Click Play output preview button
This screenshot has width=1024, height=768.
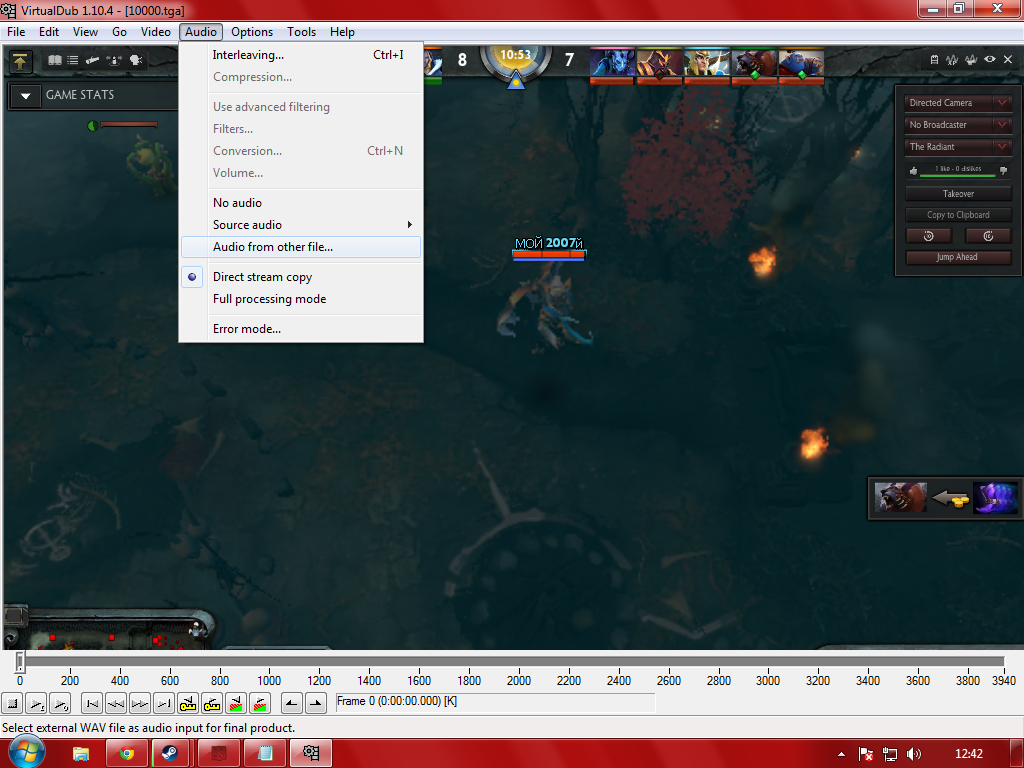60,703
